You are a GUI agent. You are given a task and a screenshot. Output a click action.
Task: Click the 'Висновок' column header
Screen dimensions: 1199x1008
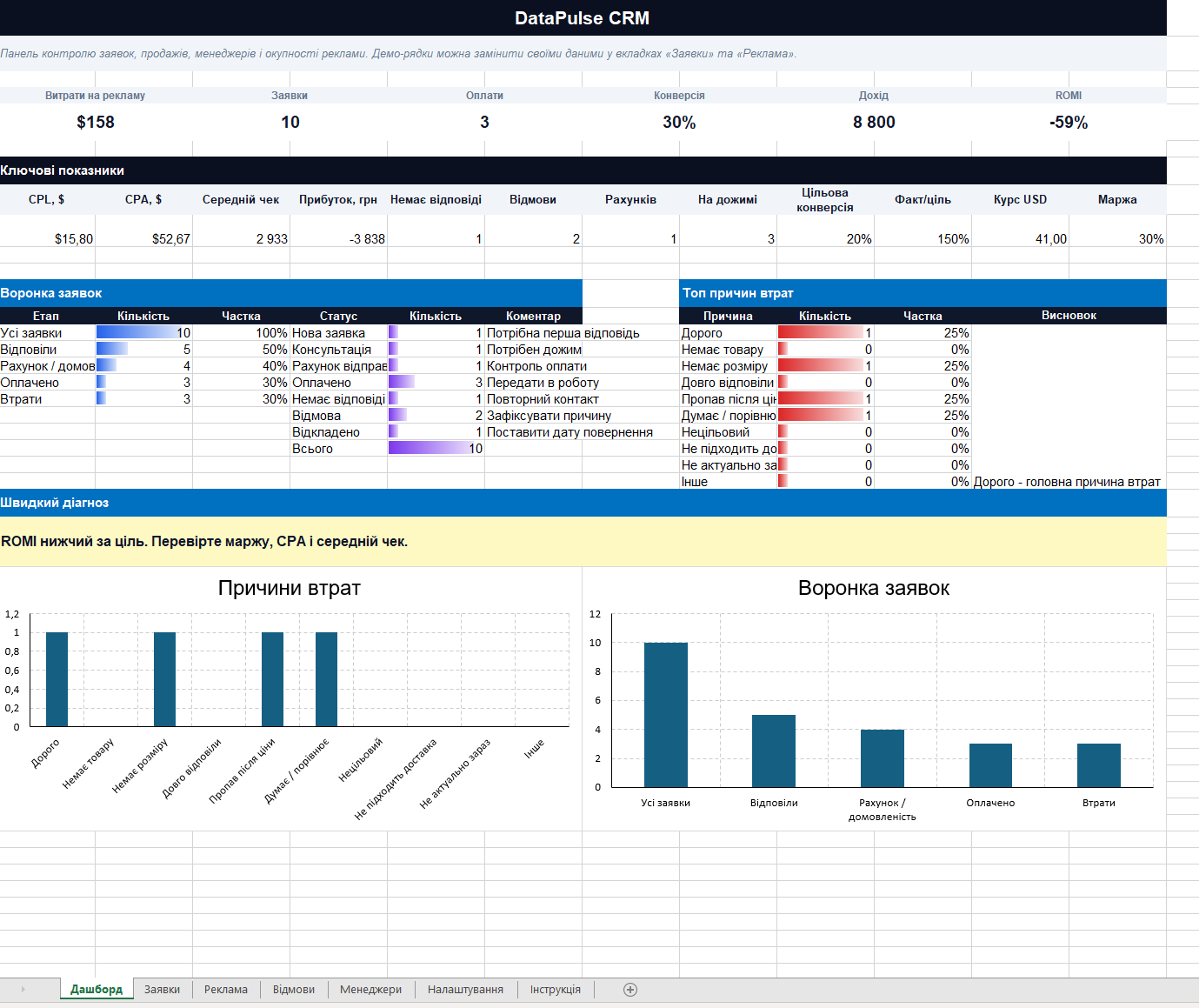point(1069,316)
